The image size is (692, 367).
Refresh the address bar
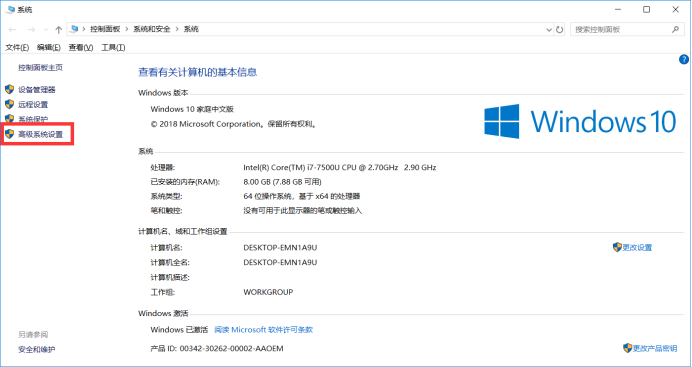(x=560, y=30)
